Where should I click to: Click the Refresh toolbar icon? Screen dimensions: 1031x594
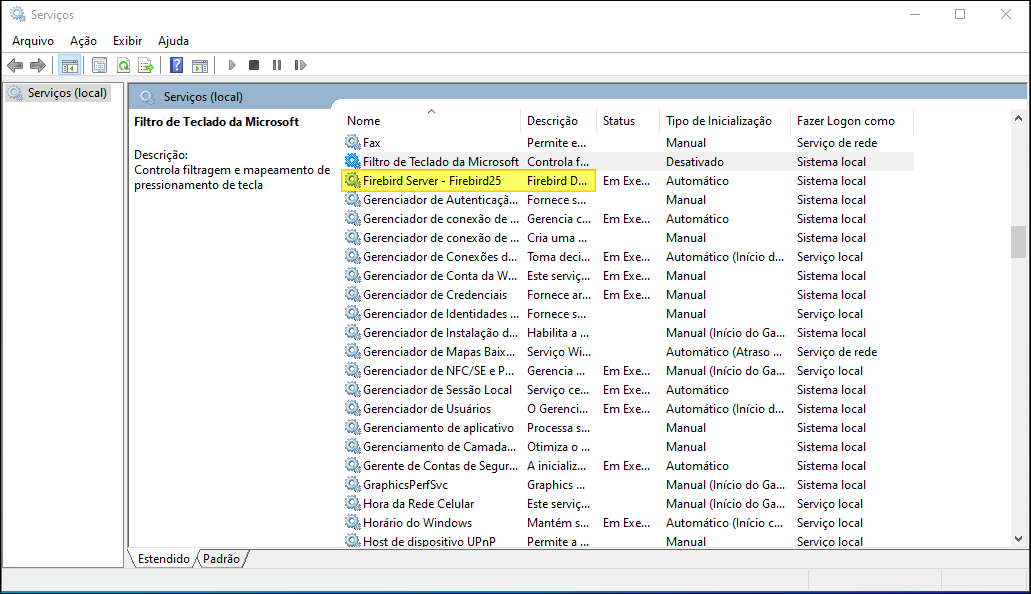(x=123, y=65)
